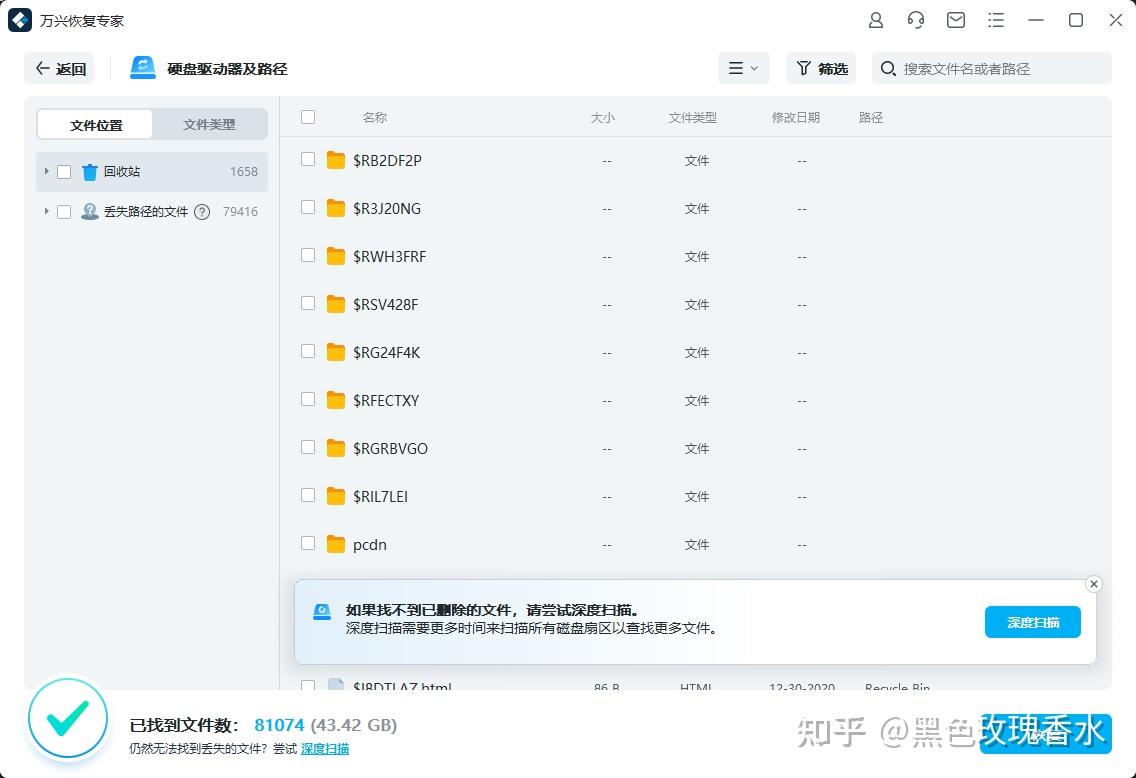Start 深度扫描 from the banner button
The width and height of the screenshot is (1136, 778).
pos(1032,622)
